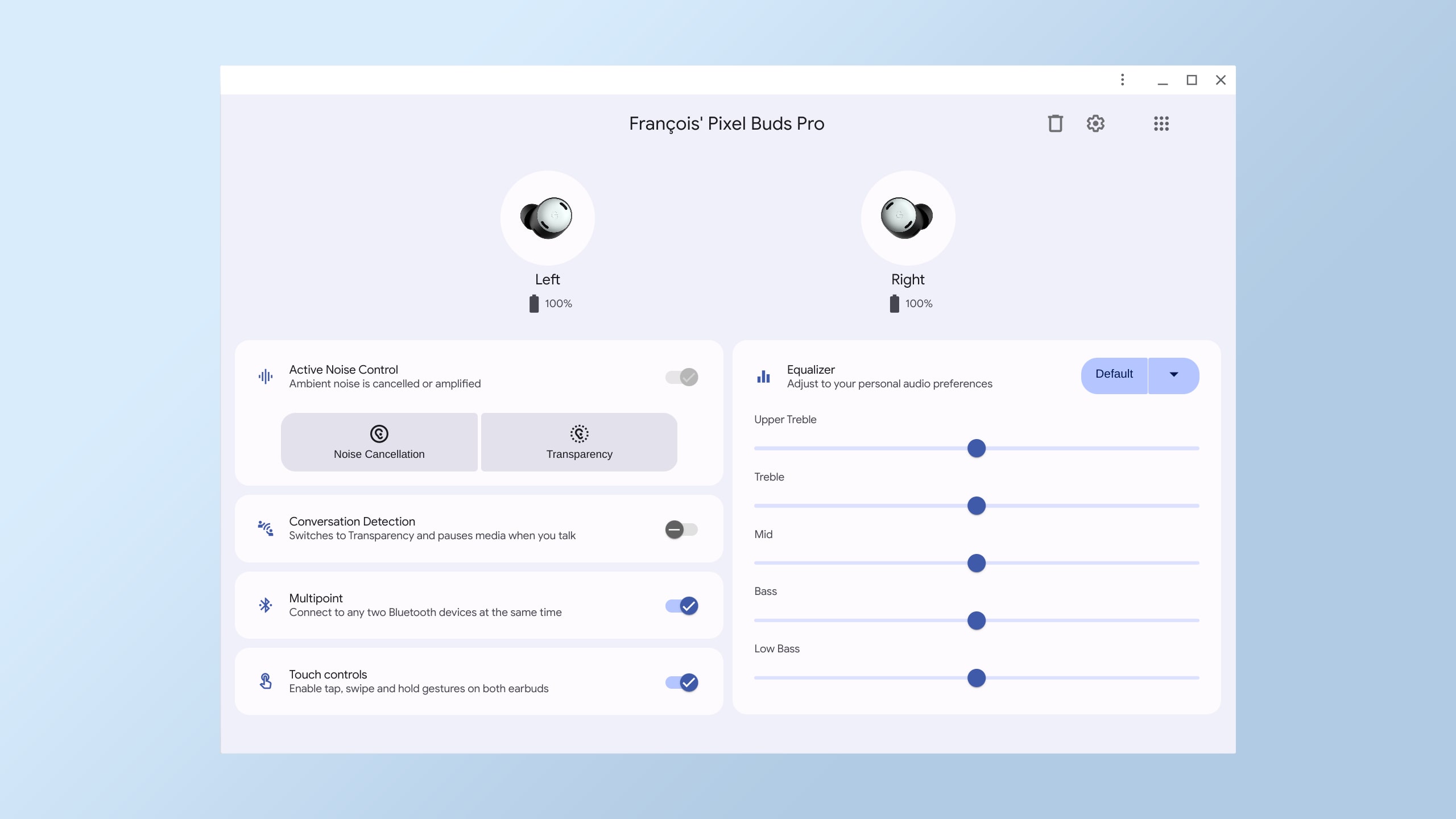
Task: Click the Touch controls icon
Action: pyautogui.click(x=265, y=681)
